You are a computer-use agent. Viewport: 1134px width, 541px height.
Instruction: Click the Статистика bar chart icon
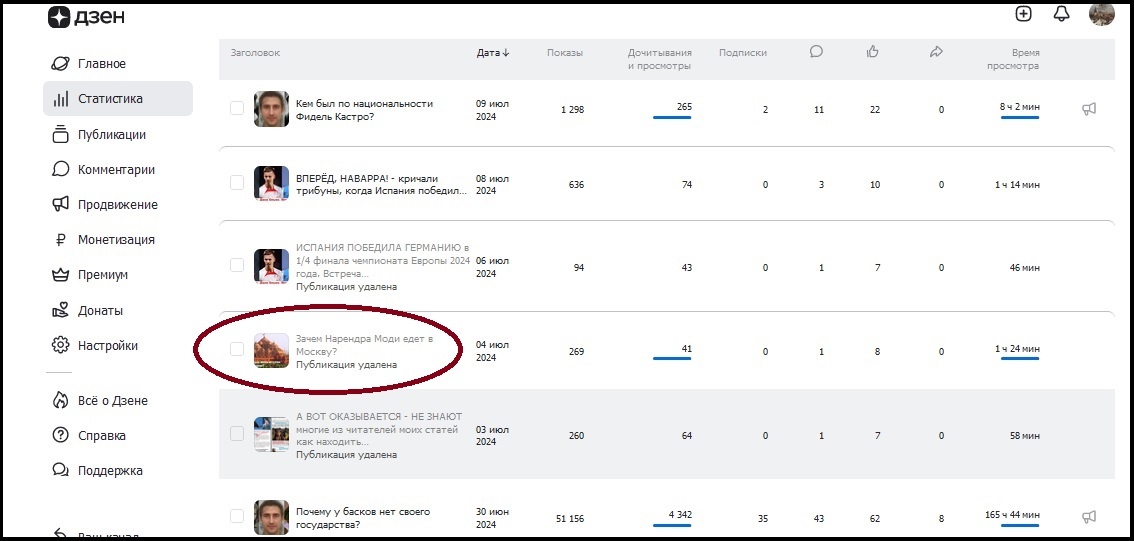pos(61,98)
